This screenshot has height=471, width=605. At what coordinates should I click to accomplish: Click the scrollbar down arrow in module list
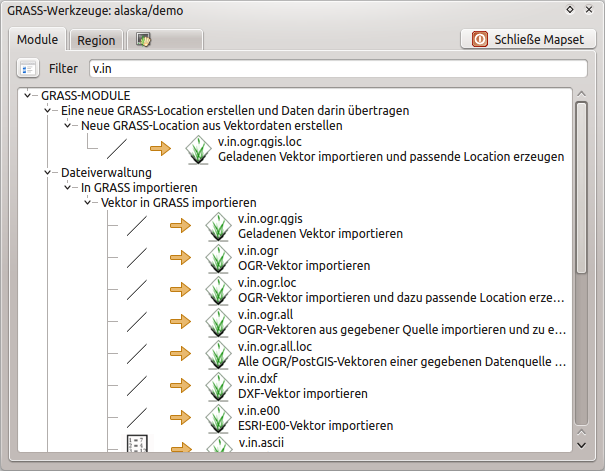coord(581,441)
